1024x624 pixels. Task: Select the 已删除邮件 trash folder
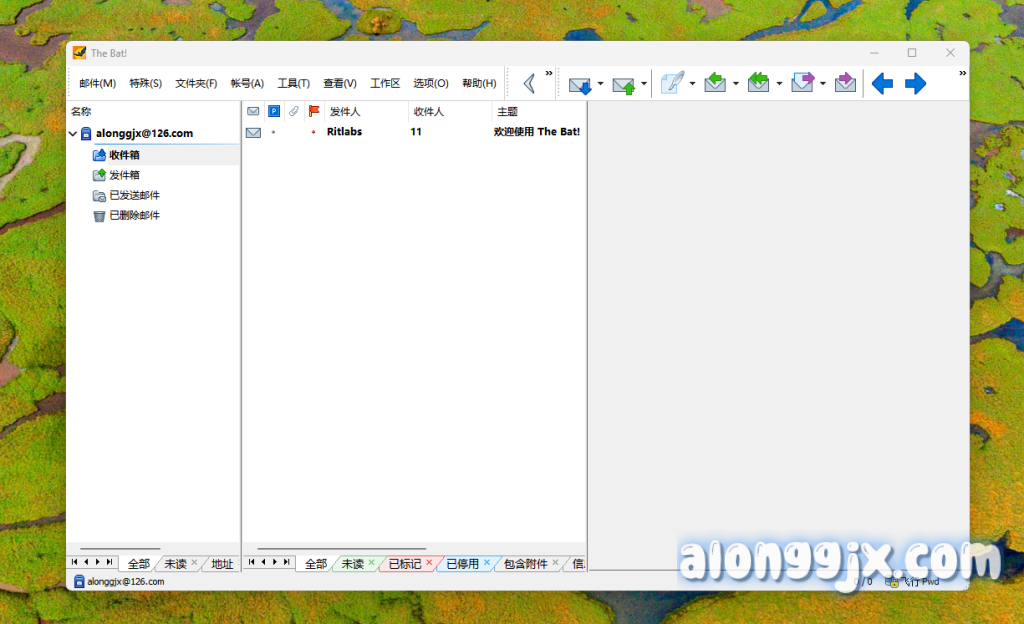click(x=134, y=215)
